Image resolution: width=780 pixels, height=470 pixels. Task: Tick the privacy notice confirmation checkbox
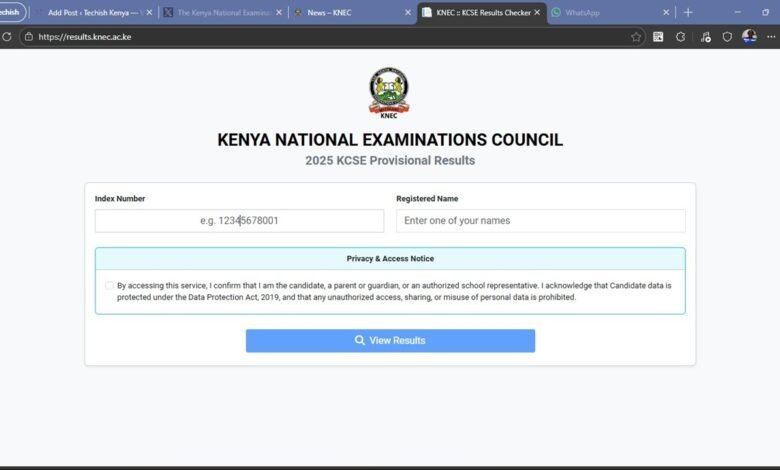pyautogui.click(x=109, y=285)
